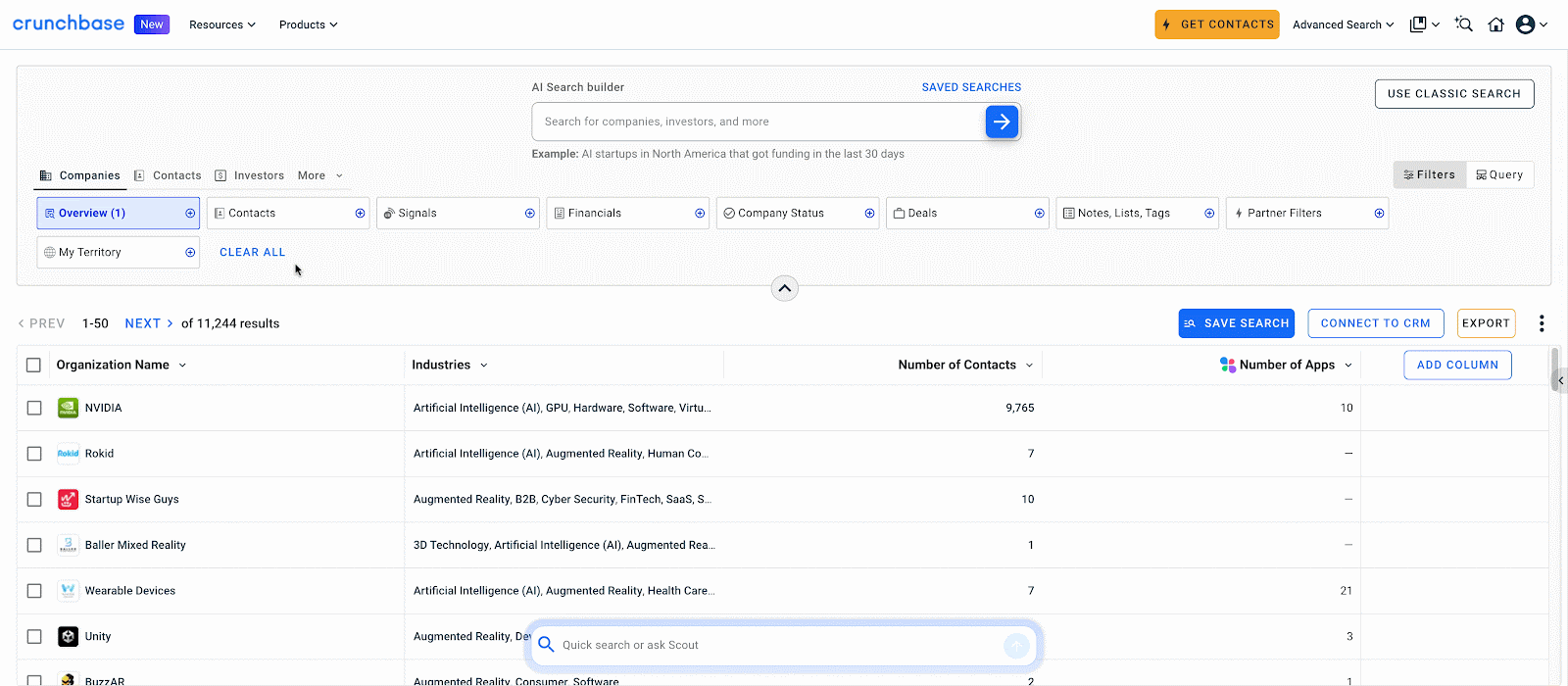The image size is (1568, 686).
Task: Click USE CLASSIC SEARCH button
Action: [x=1454, y=94]
